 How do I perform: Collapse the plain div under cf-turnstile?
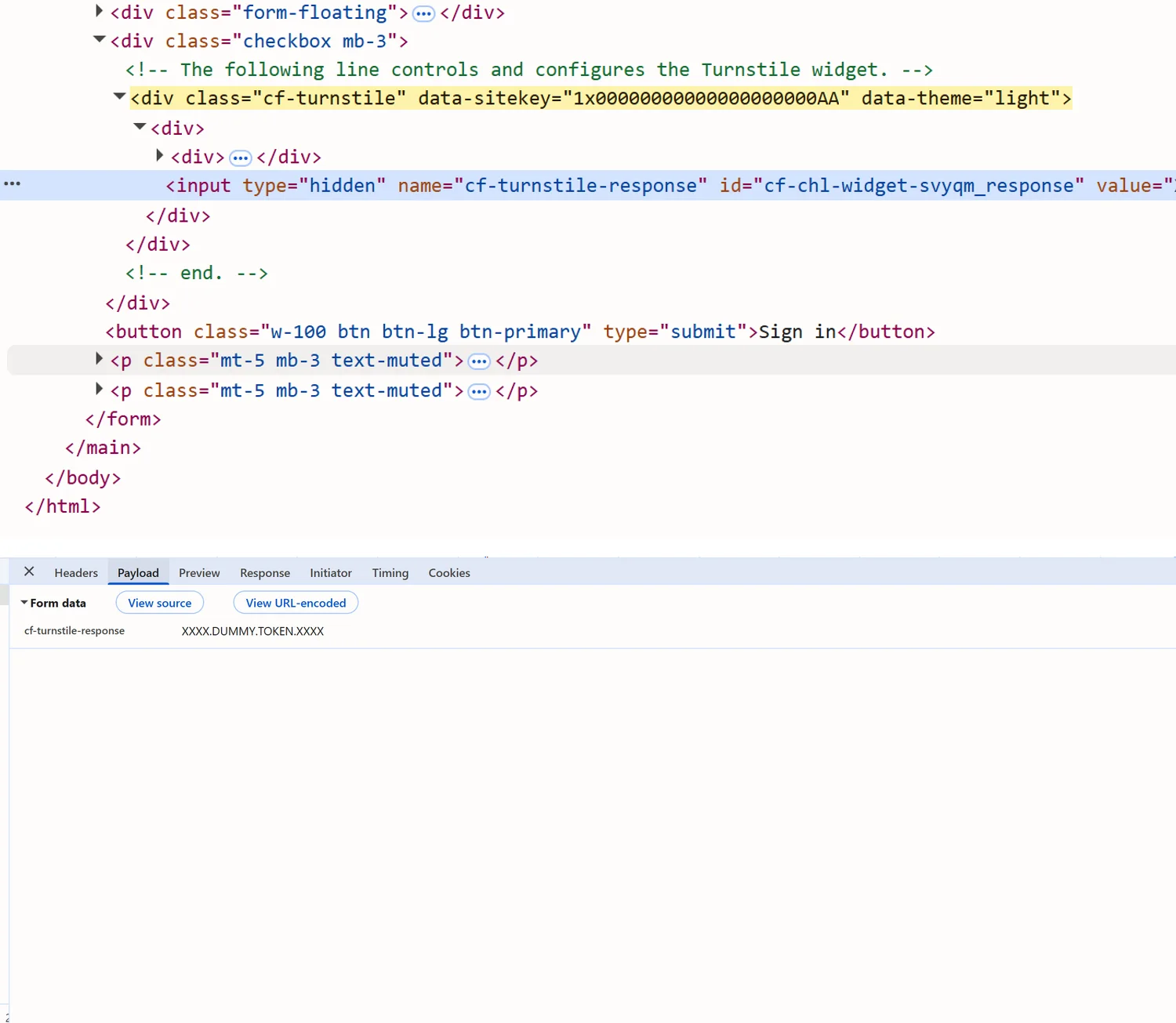[x=140, y=126]
